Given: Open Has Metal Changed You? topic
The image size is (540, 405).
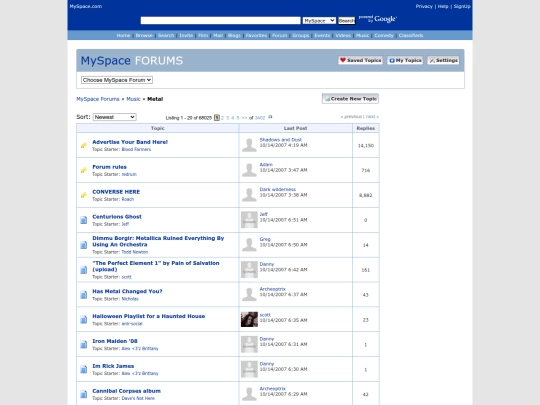Looking at the screenshot, I should pos(127,291).
